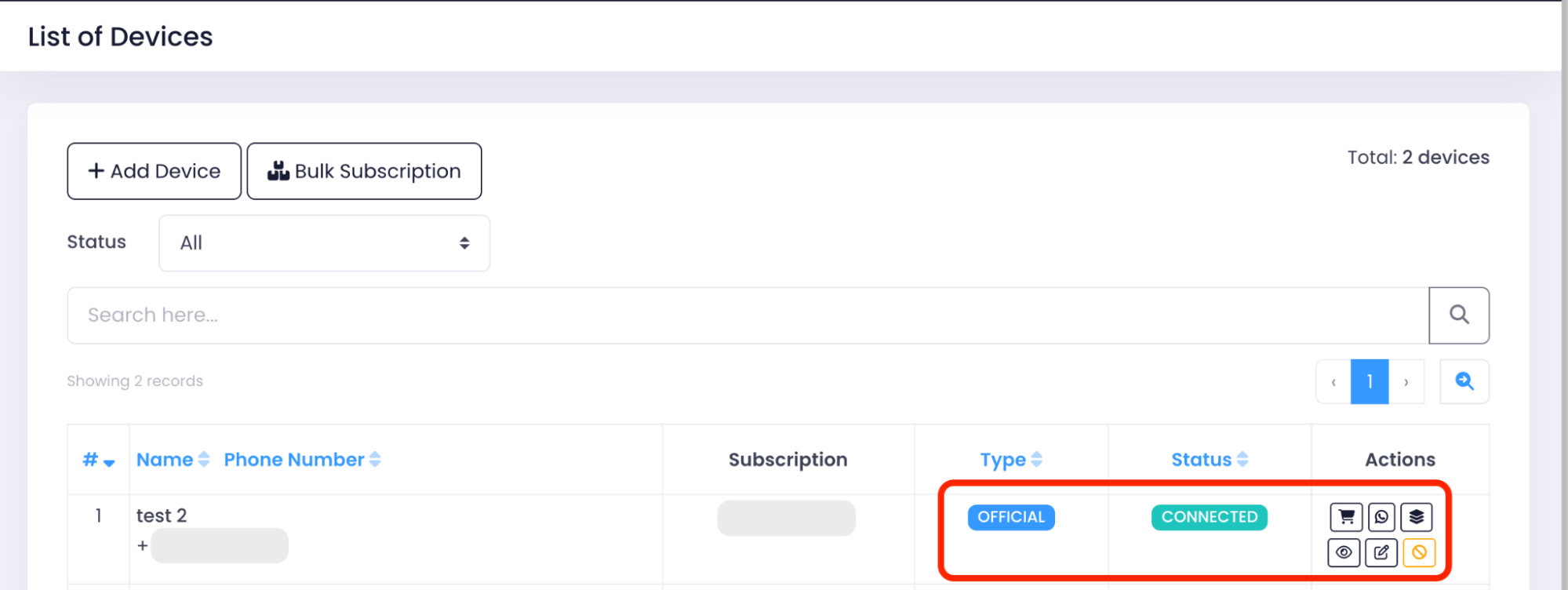This screenshot has width=1568, height=590.
Task: Sort devices by Status column header
Action: tap(1210, 460)
